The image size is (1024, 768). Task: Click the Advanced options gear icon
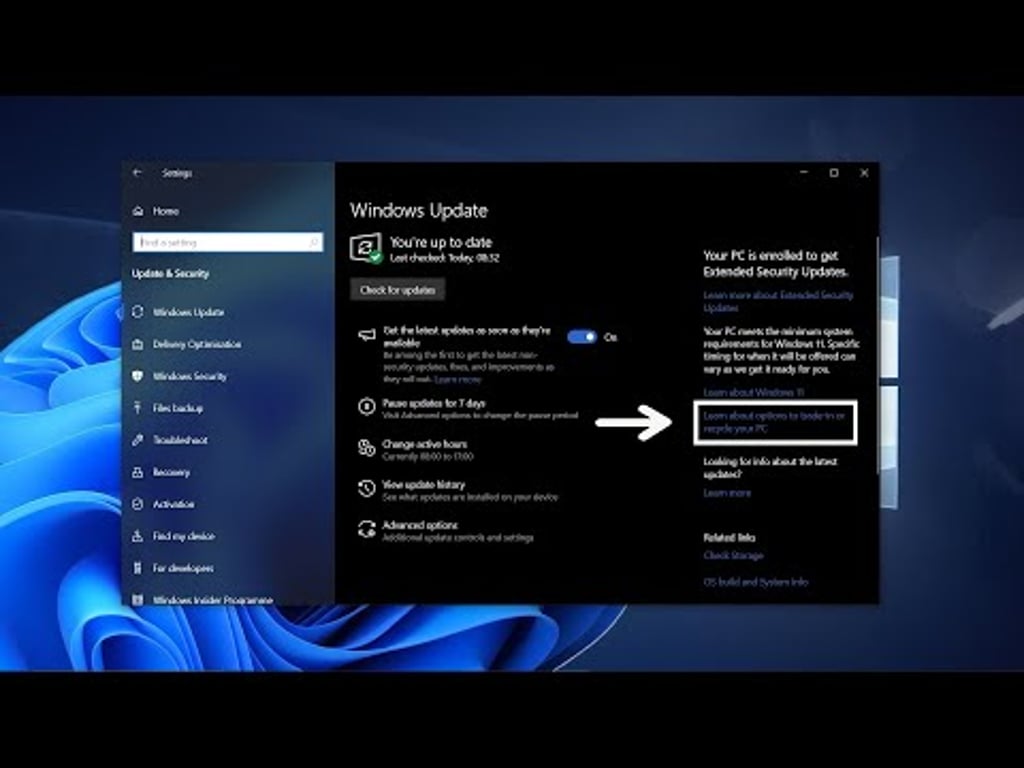click(x=366, y=529)
